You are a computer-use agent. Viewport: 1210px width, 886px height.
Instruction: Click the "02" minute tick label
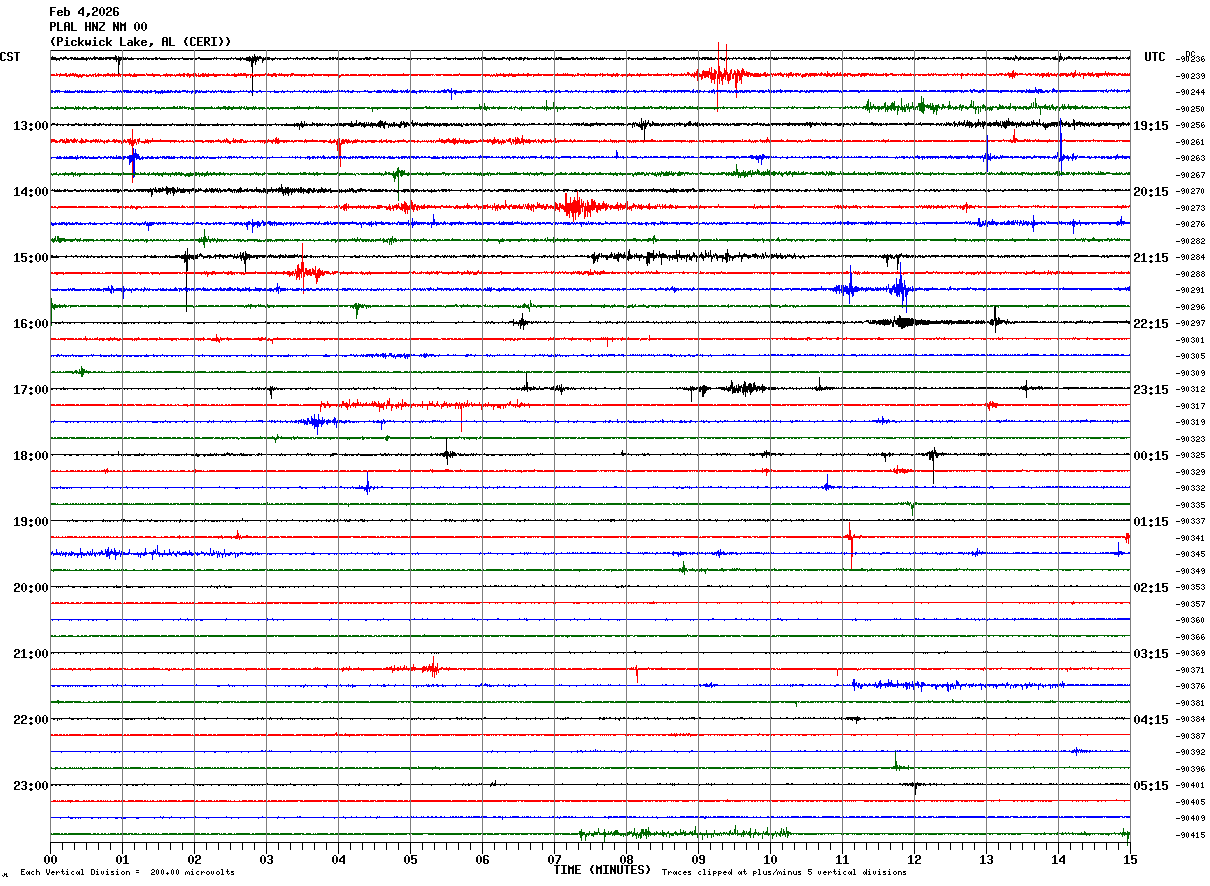coord(194,859)
